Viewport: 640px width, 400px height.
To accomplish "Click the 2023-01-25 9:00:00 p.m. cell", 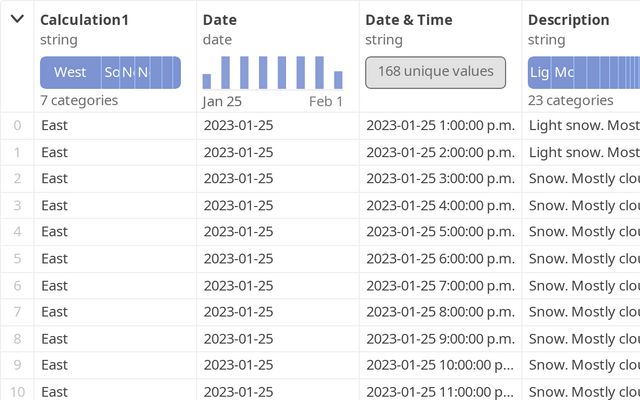I will pyautogui.click(x=440, y=339).
